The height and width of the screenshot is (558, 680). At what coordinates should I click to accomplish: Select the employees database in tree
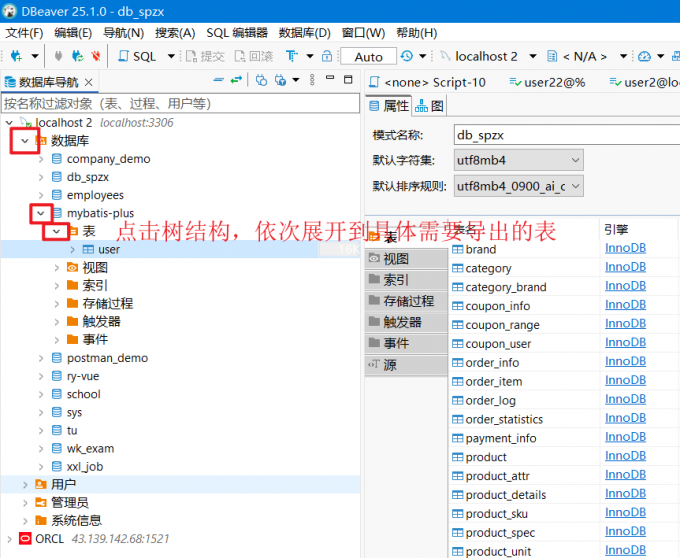click(95, 196)
